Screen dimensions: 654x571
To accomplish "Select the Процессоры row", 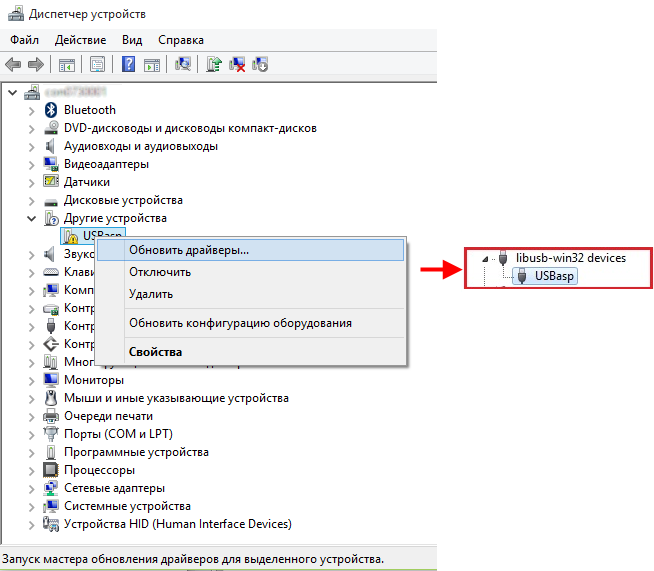I will 99,470.
